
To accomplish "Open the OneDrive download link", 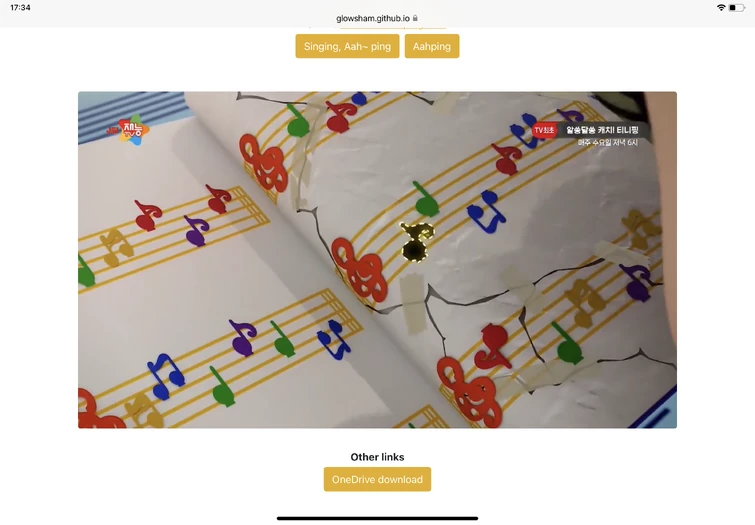I will [377, 479].
